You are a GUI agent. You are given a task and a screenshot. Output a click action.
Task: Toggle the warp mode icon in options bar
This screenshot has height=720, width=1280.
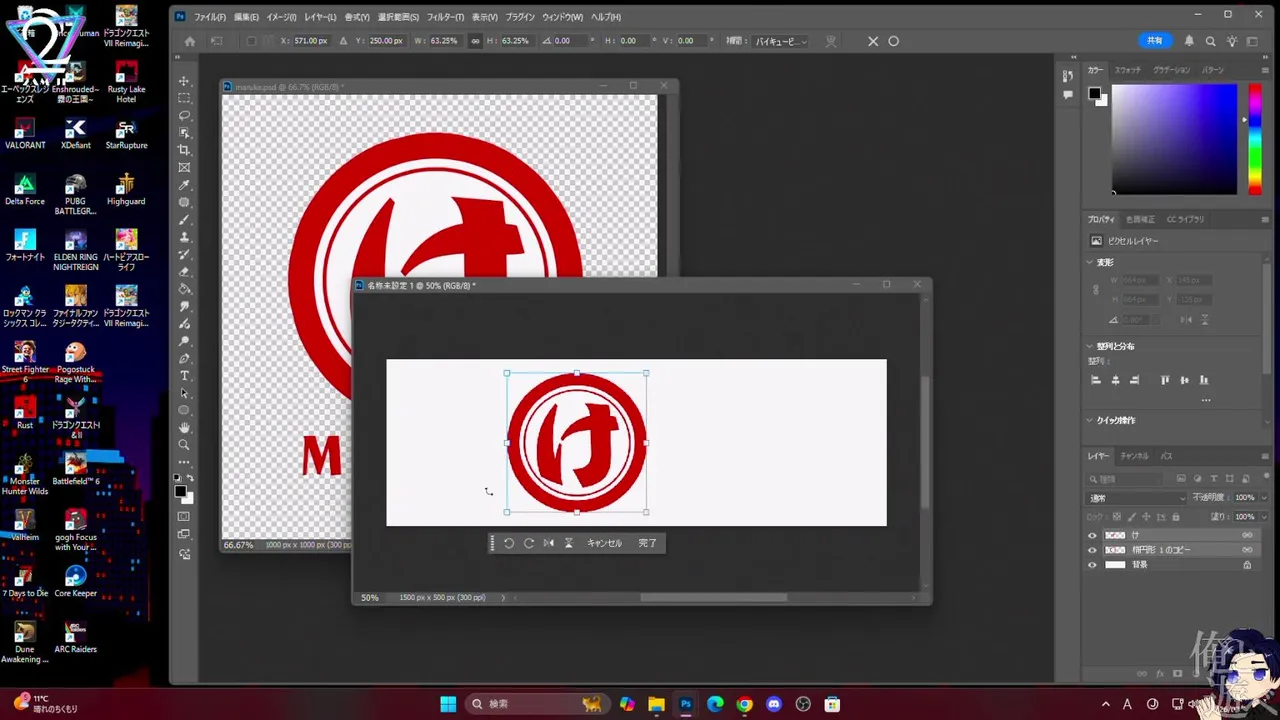(x=831, y=41)
